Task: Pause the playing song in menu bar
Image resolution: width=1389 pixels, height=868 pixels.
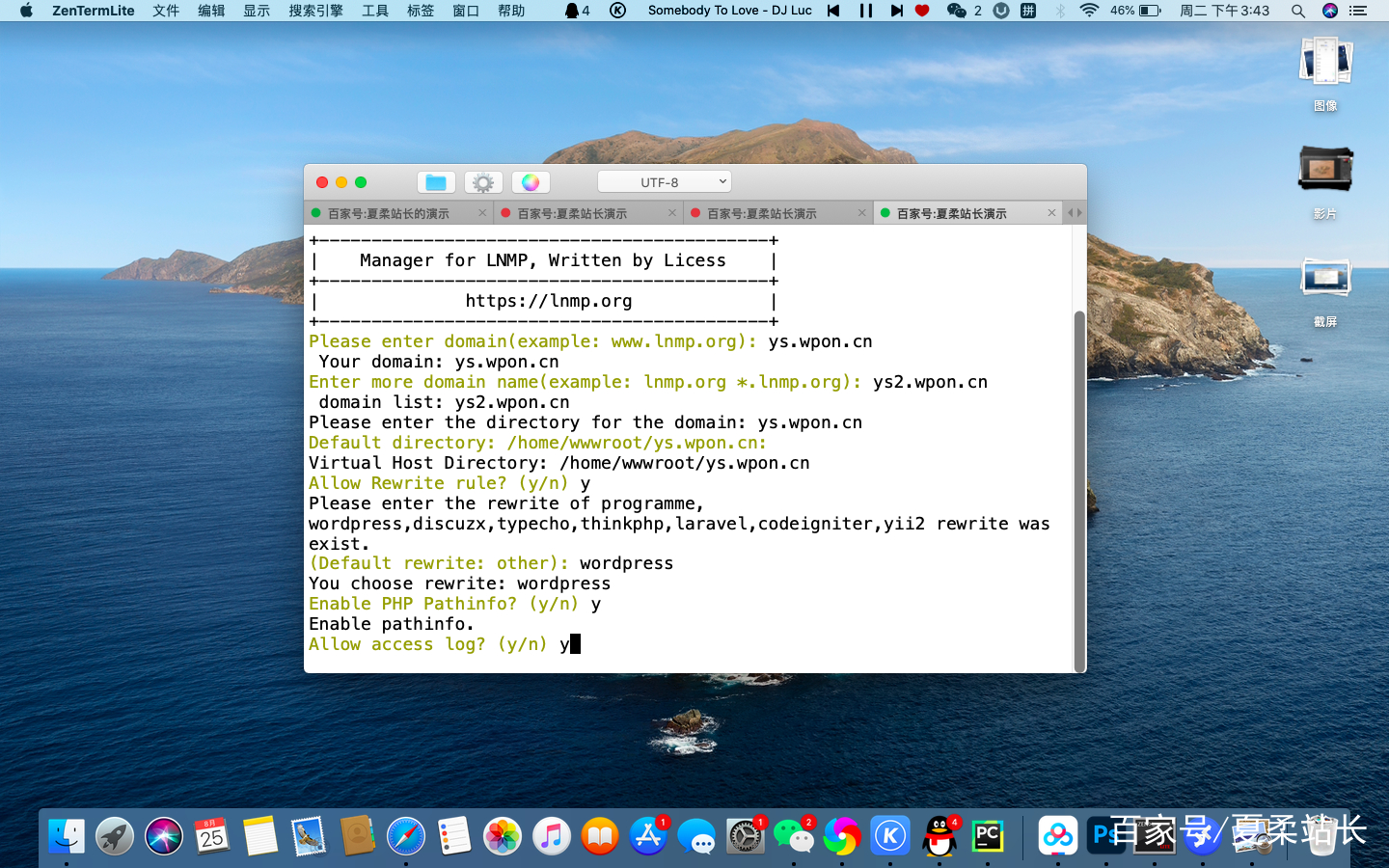Action: pos(866,11)
